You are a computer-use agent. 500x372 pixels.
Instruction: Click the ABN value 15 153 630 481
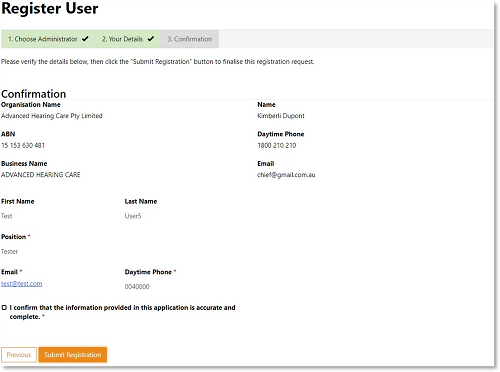click(23, 145)
